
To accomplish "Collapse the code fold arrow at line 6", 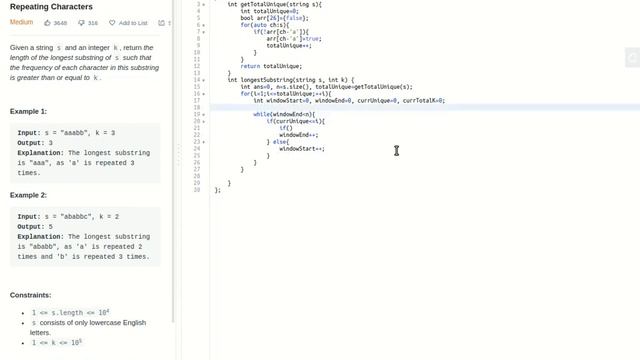I will pos(204,25).
